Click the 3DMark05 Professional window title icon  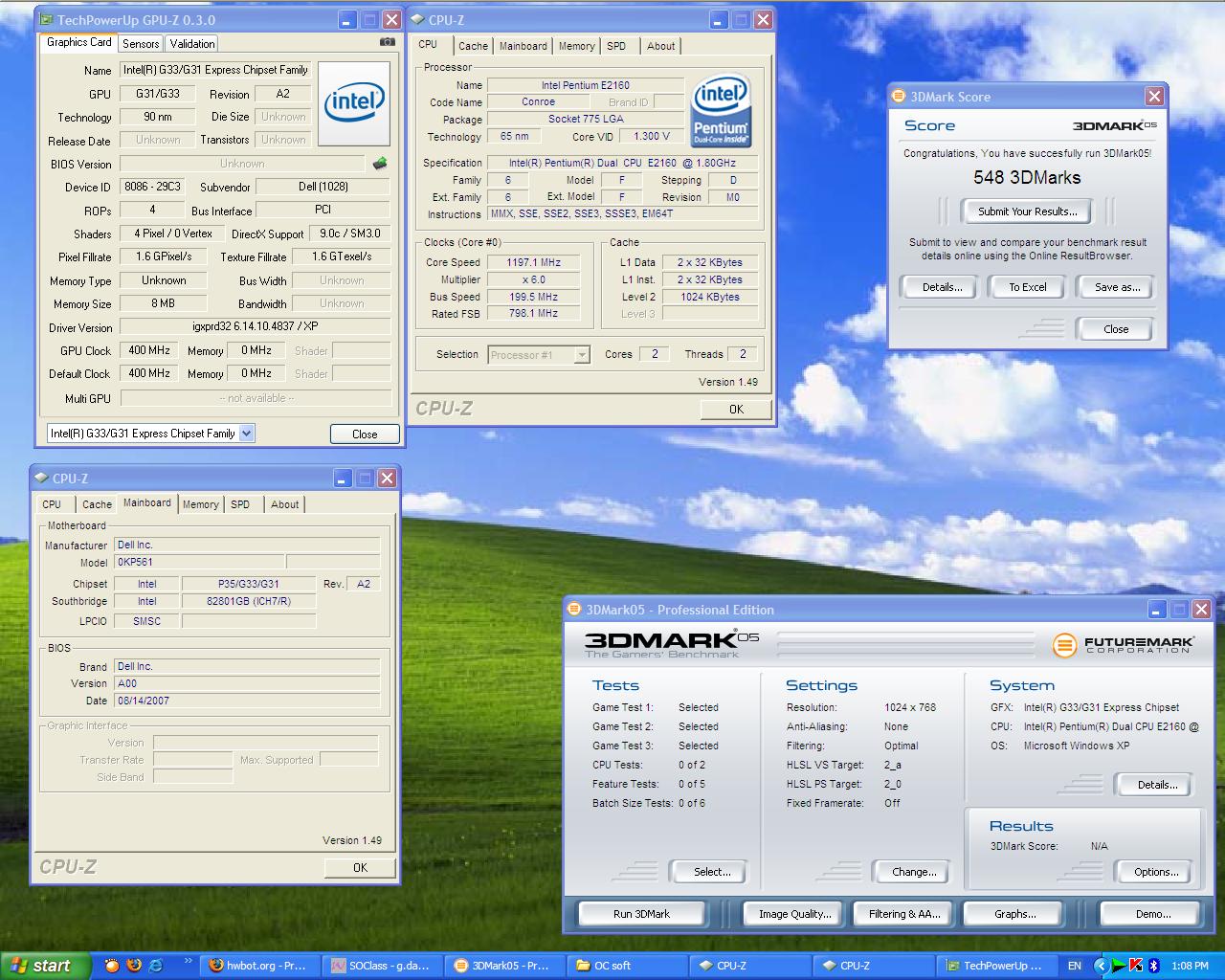574,609
